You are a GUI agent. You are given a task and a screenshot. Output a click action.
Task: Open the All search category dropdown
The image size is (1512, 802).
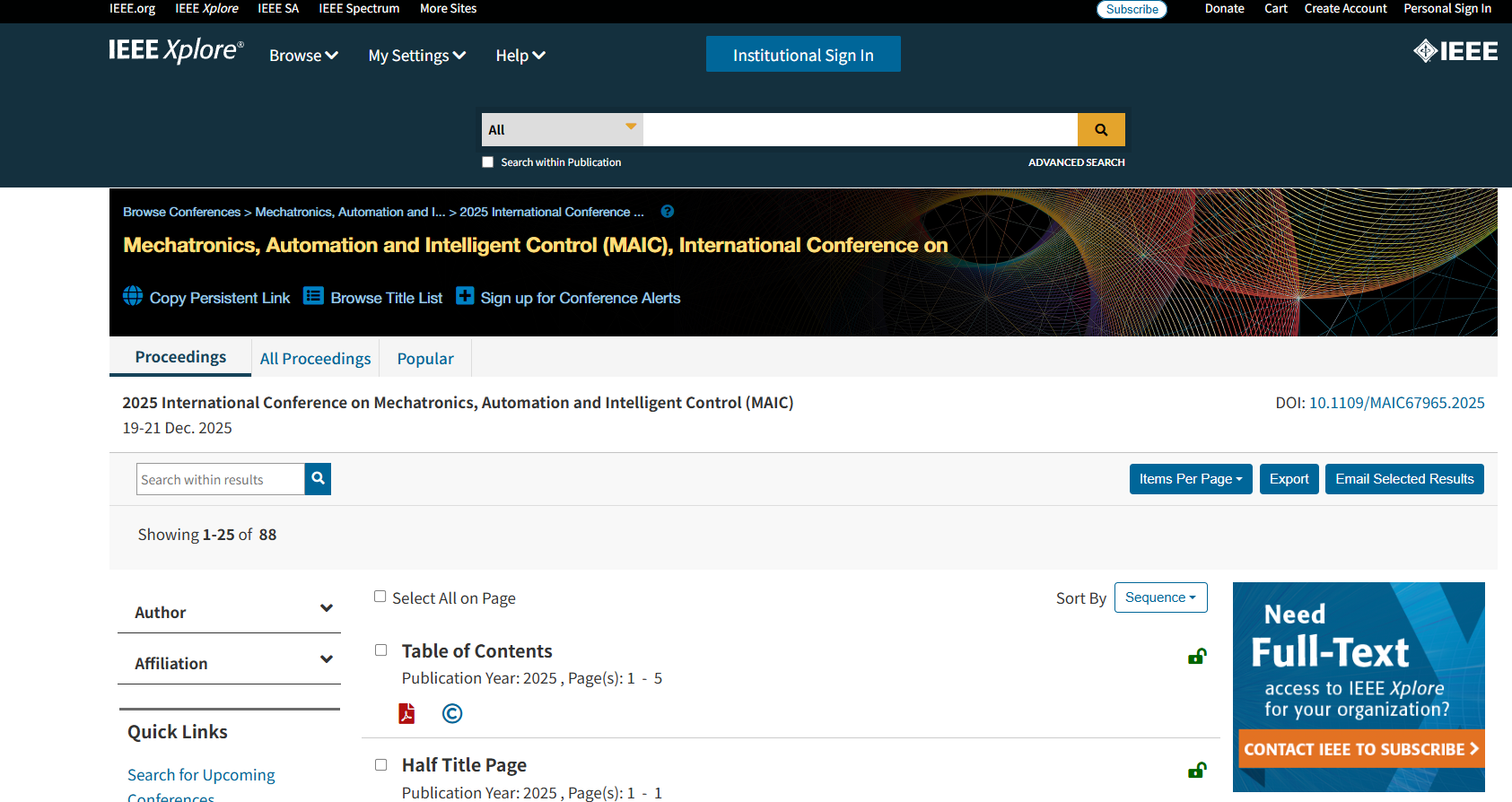point(563,129)
